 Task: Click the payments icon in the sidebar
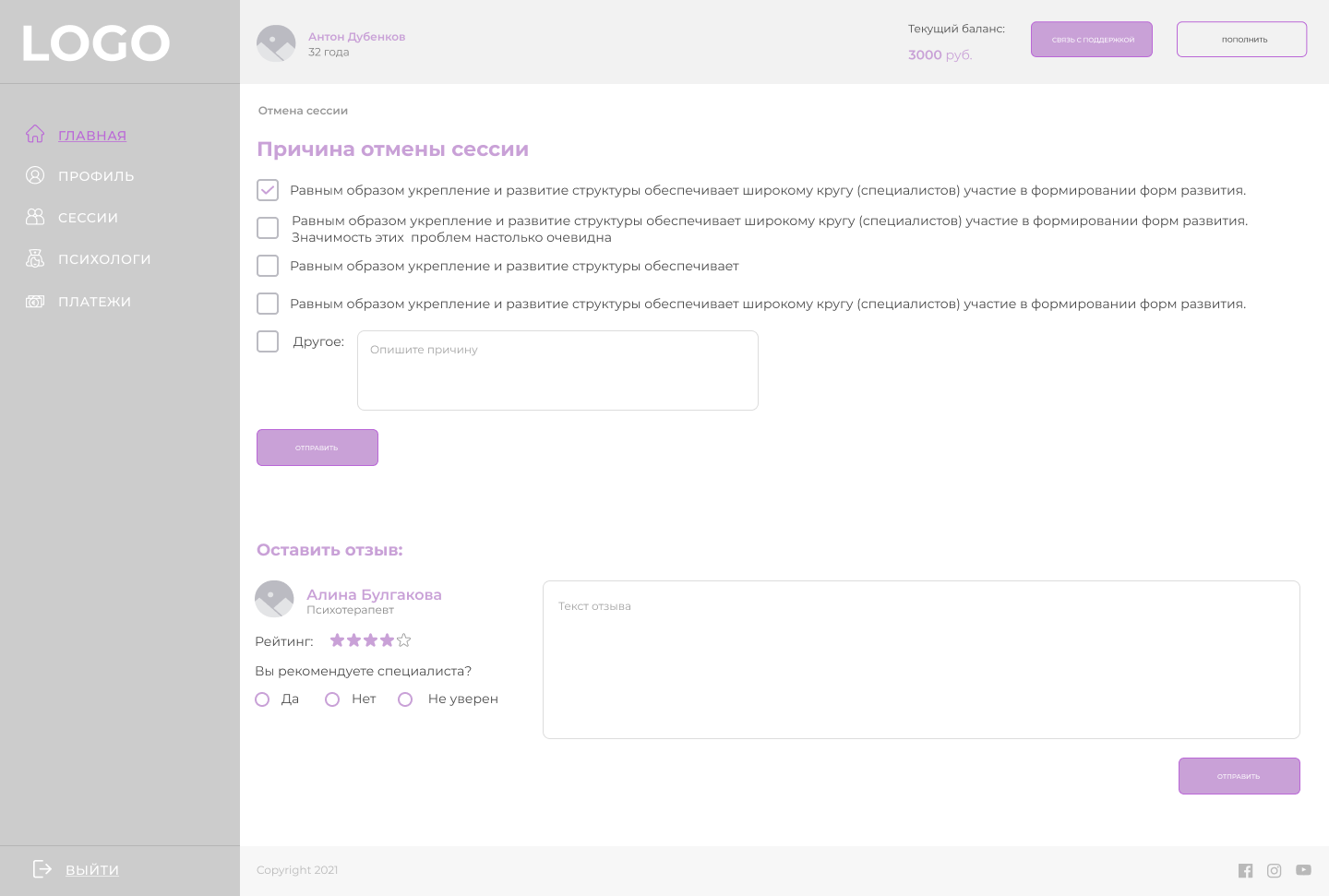[35, 301]
